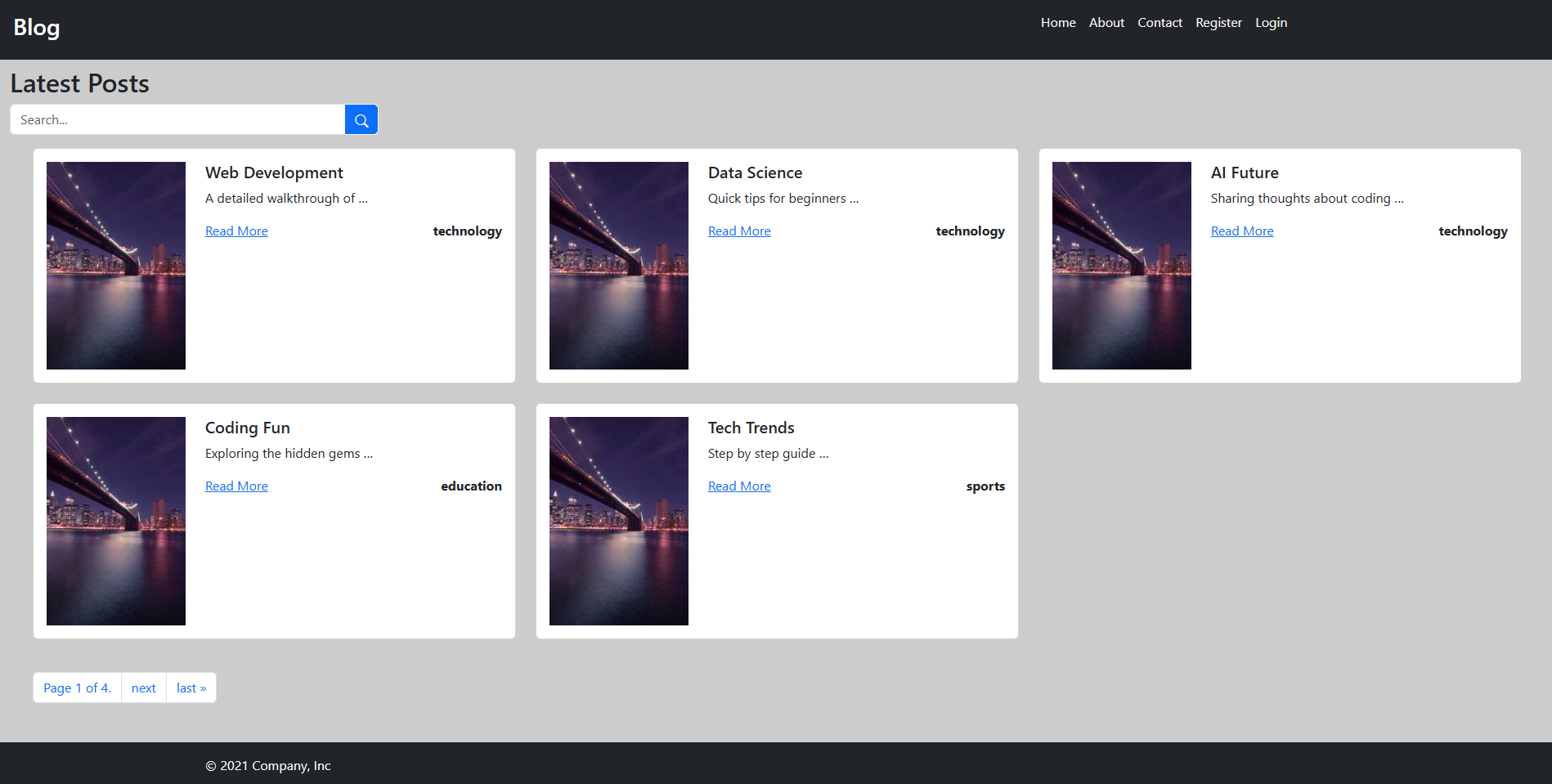This screenshot has height=784, width=1552.
Task: Select the Data Science post image
Action: [x=619, y=266]
